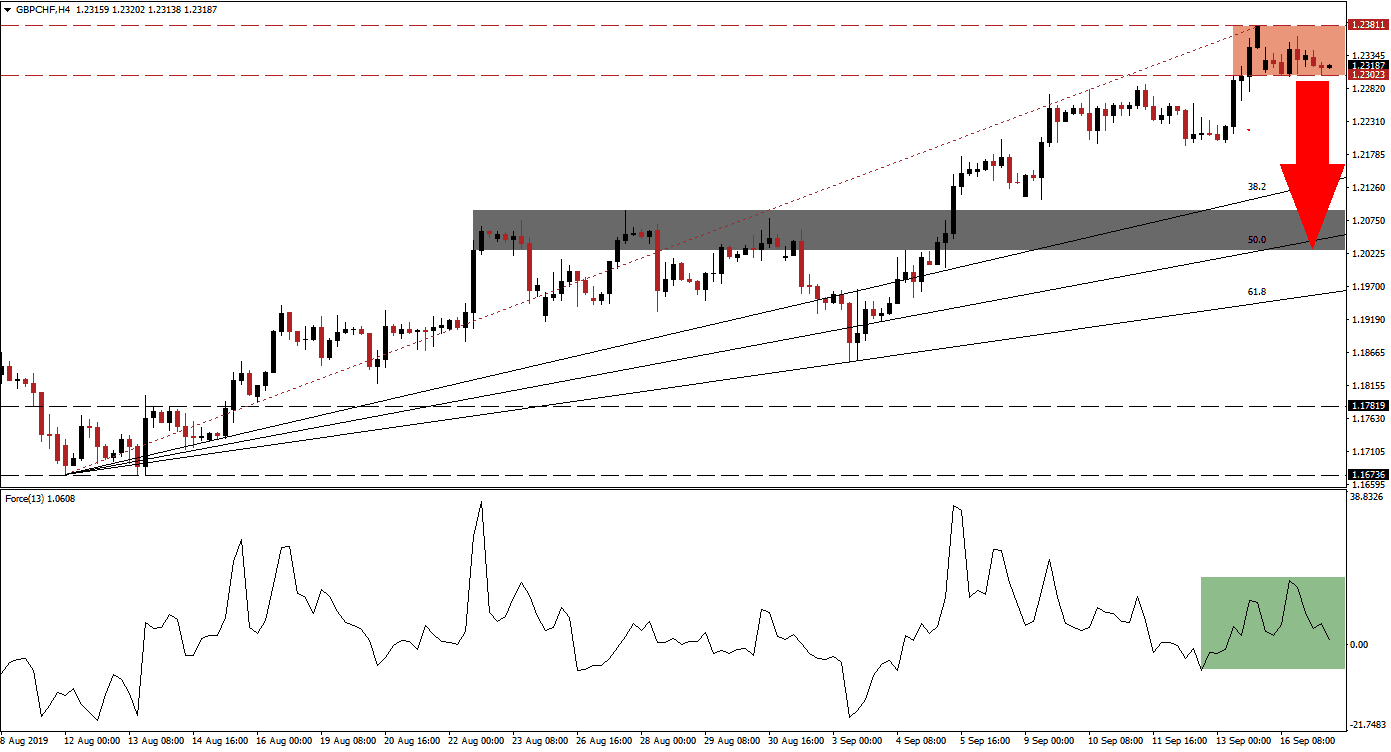Click the 3 Sep 00:00 time axis label

click(x=856, y=741)
